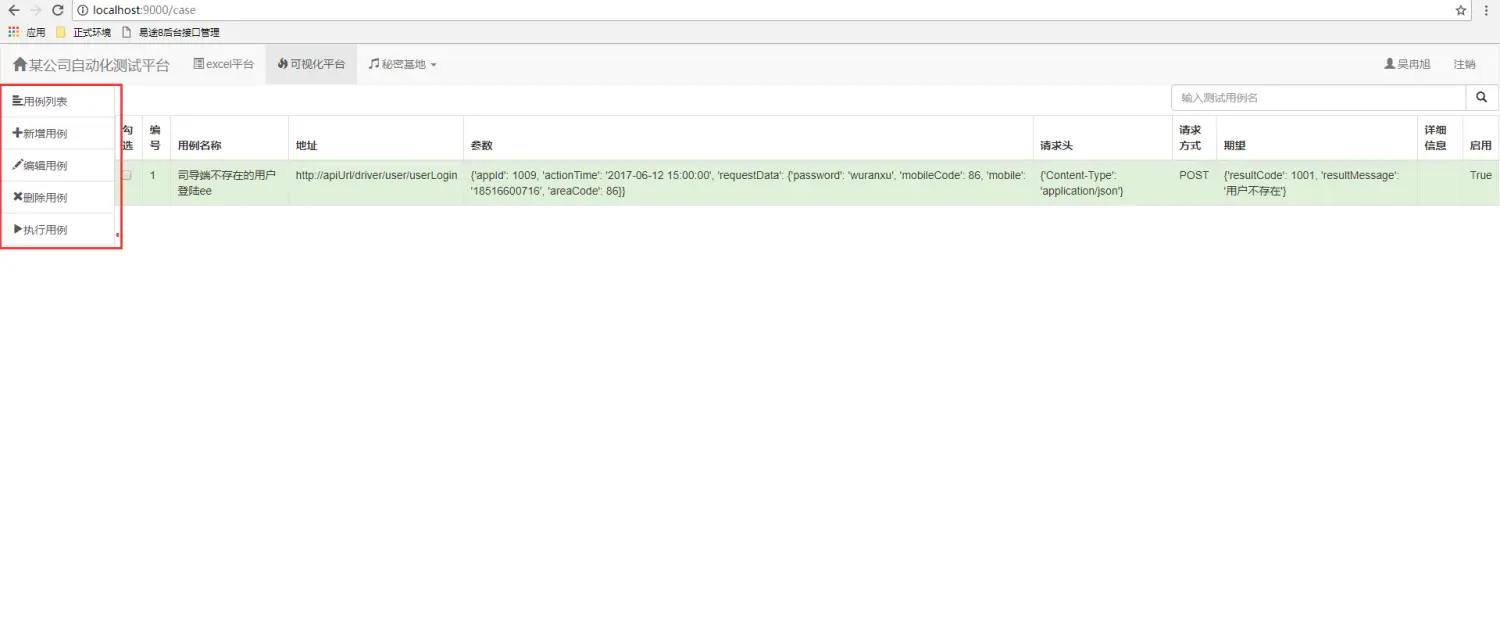Open the Chrome three-dot menu
The height and width of the screenshot is (627, 1500).
1486,10
